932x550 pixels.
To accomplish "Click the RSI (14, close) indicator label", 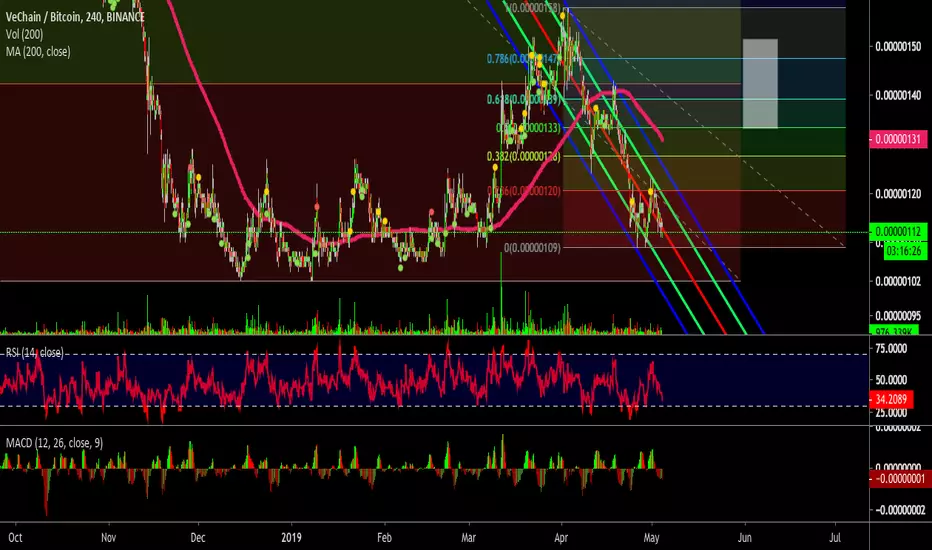I will [34, 353].
